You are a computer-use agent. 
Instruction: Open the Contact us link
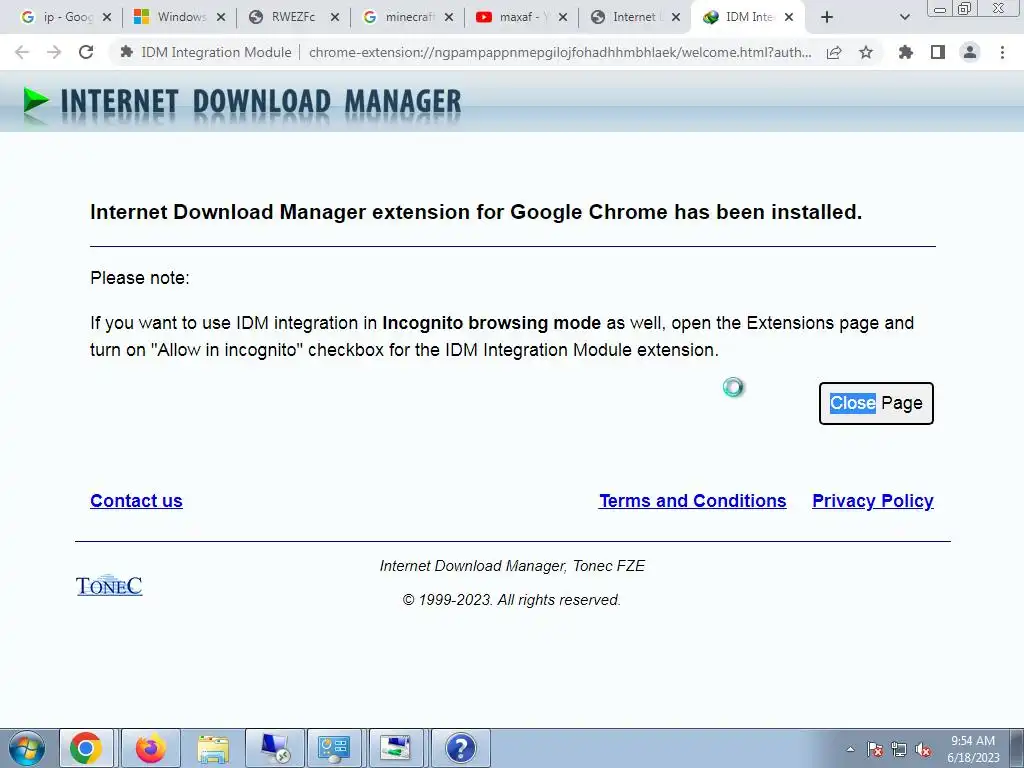[136, 501]
